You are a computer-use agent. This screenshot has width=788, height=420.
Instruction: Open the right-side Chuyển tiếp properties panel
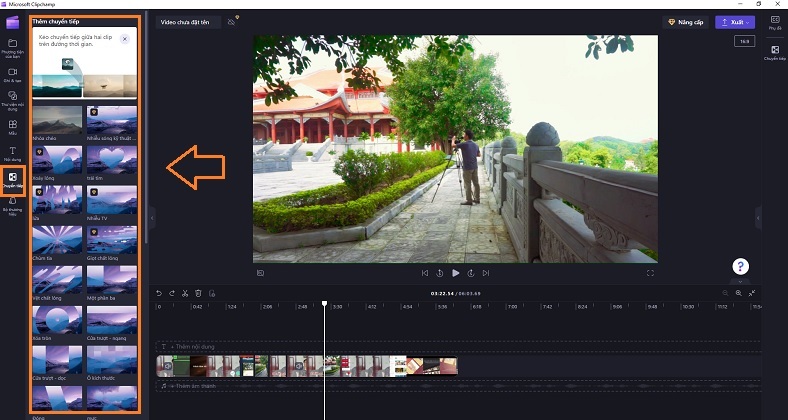tap(775, 53)
